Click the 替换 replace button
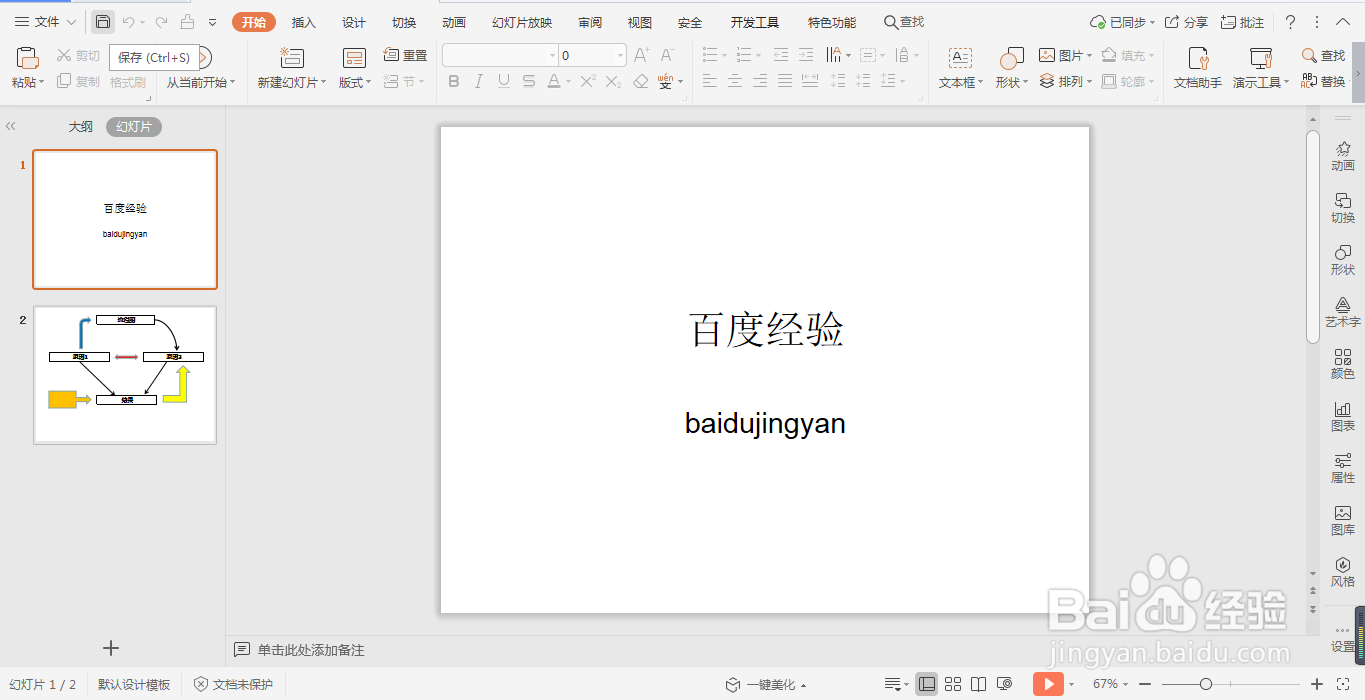This screenshot has height=700, width=1365. [x=1323, y=81]
